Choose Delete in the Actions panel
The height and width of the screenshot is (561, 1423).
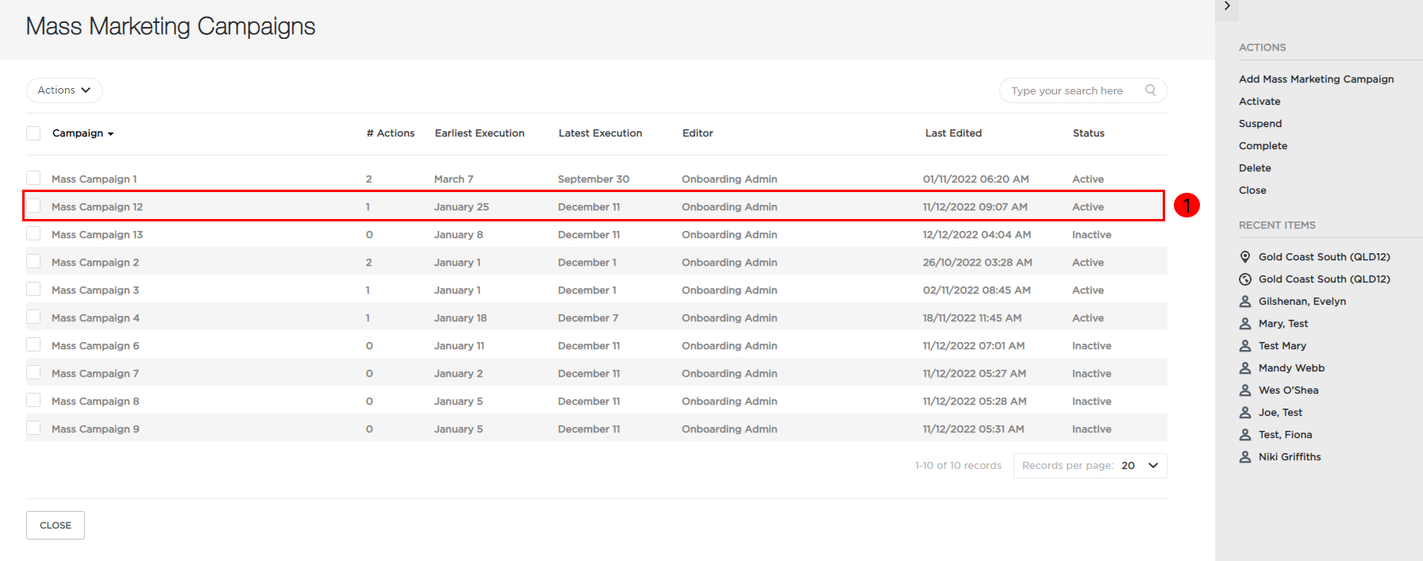click(1255, 168)
